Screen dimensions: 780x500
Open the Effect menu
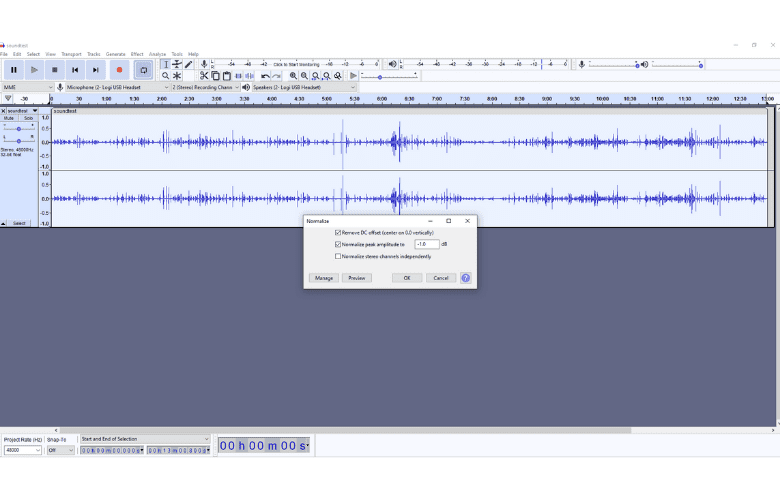pos(137,54)
